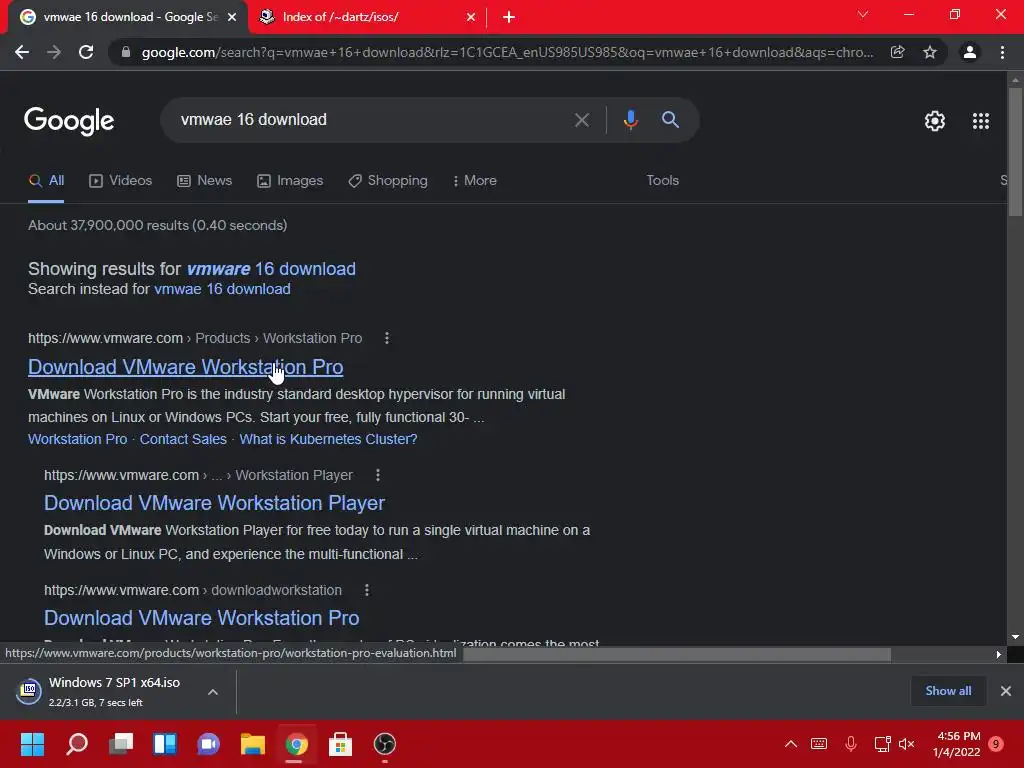This screenshot has height=768, width=1024.
Task: Close the vmwae 16 download tab
Action: tap(232, 17)
